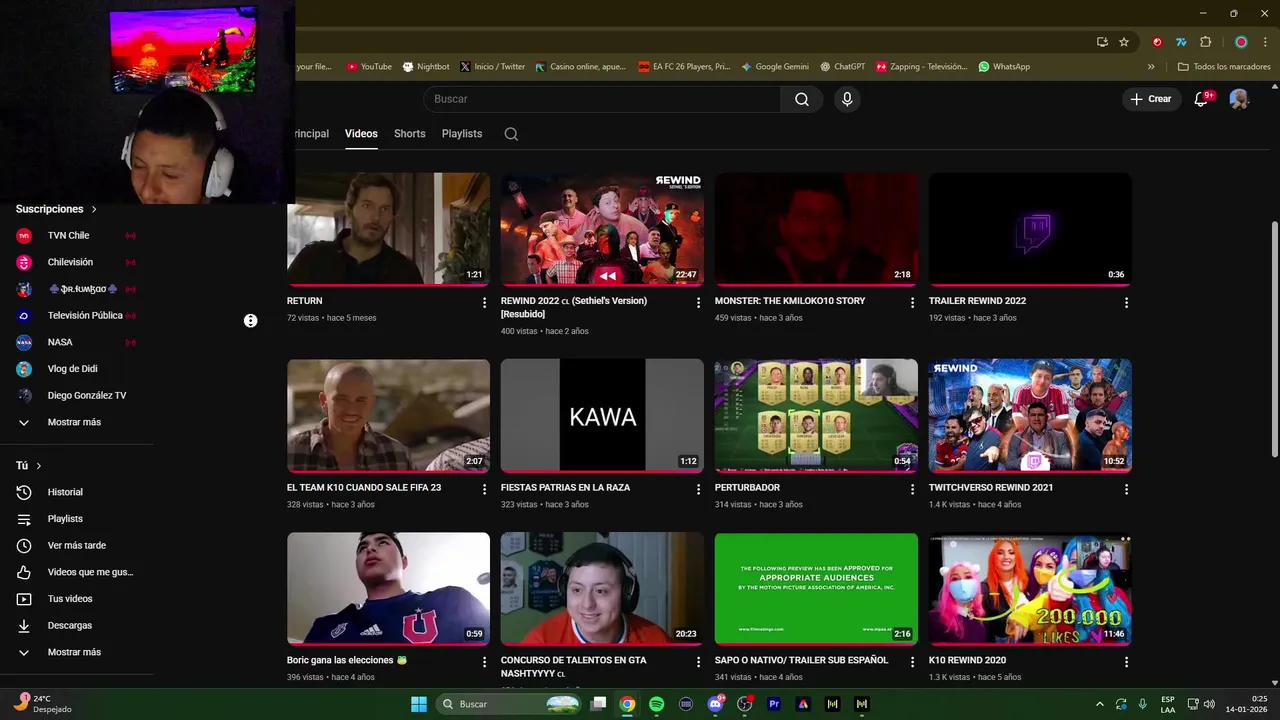
Task: Open the Windows Start menu
Action: tap(419, 704)
